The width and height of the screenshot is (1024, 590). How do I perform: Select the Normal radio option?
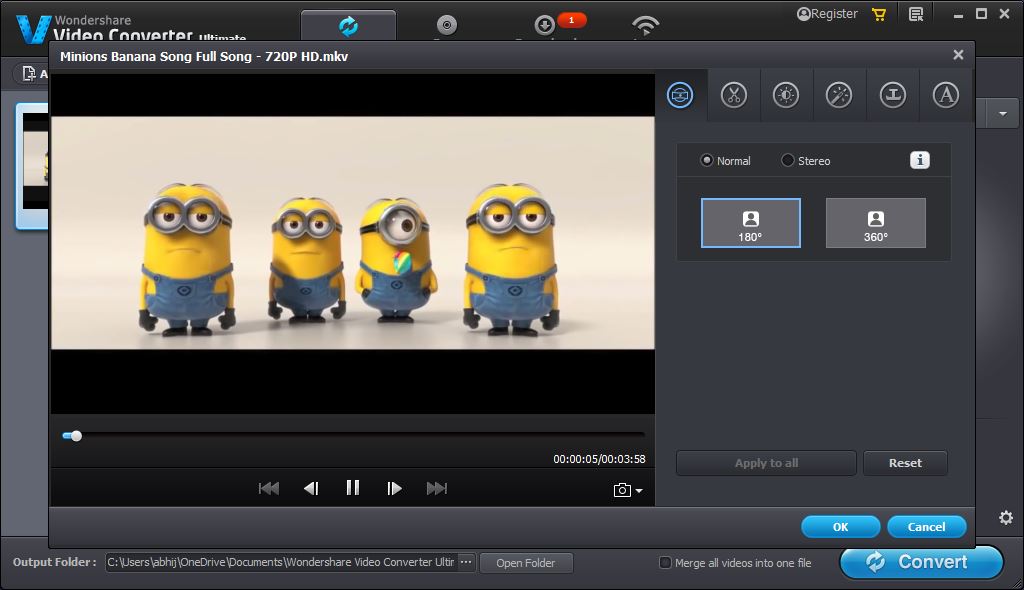click(x=707, y=160)
